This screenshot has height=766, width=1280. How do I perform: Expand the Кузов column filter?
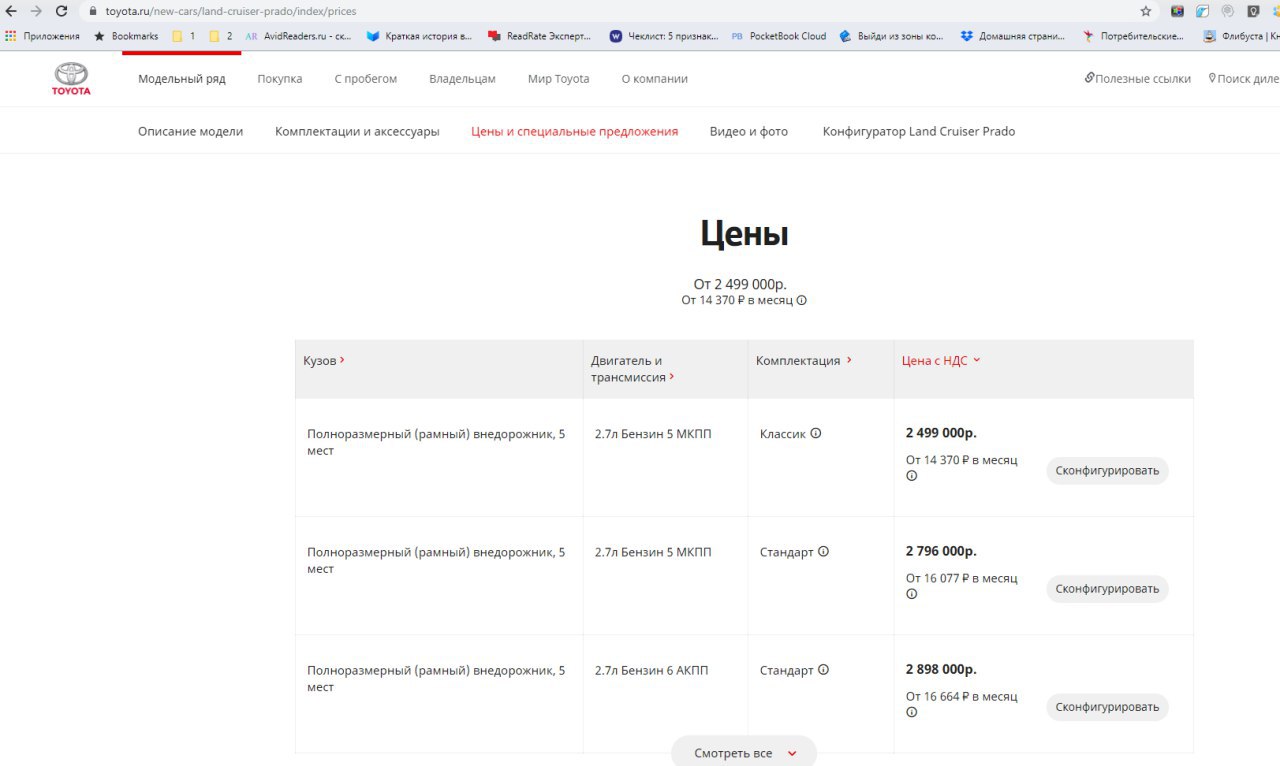[x=324, y=360]
